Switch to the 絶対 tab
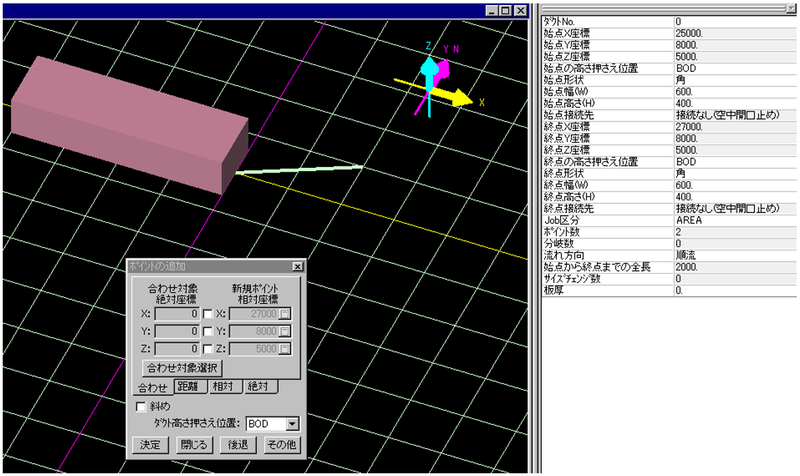800x476 pixels. click(259, 387)
